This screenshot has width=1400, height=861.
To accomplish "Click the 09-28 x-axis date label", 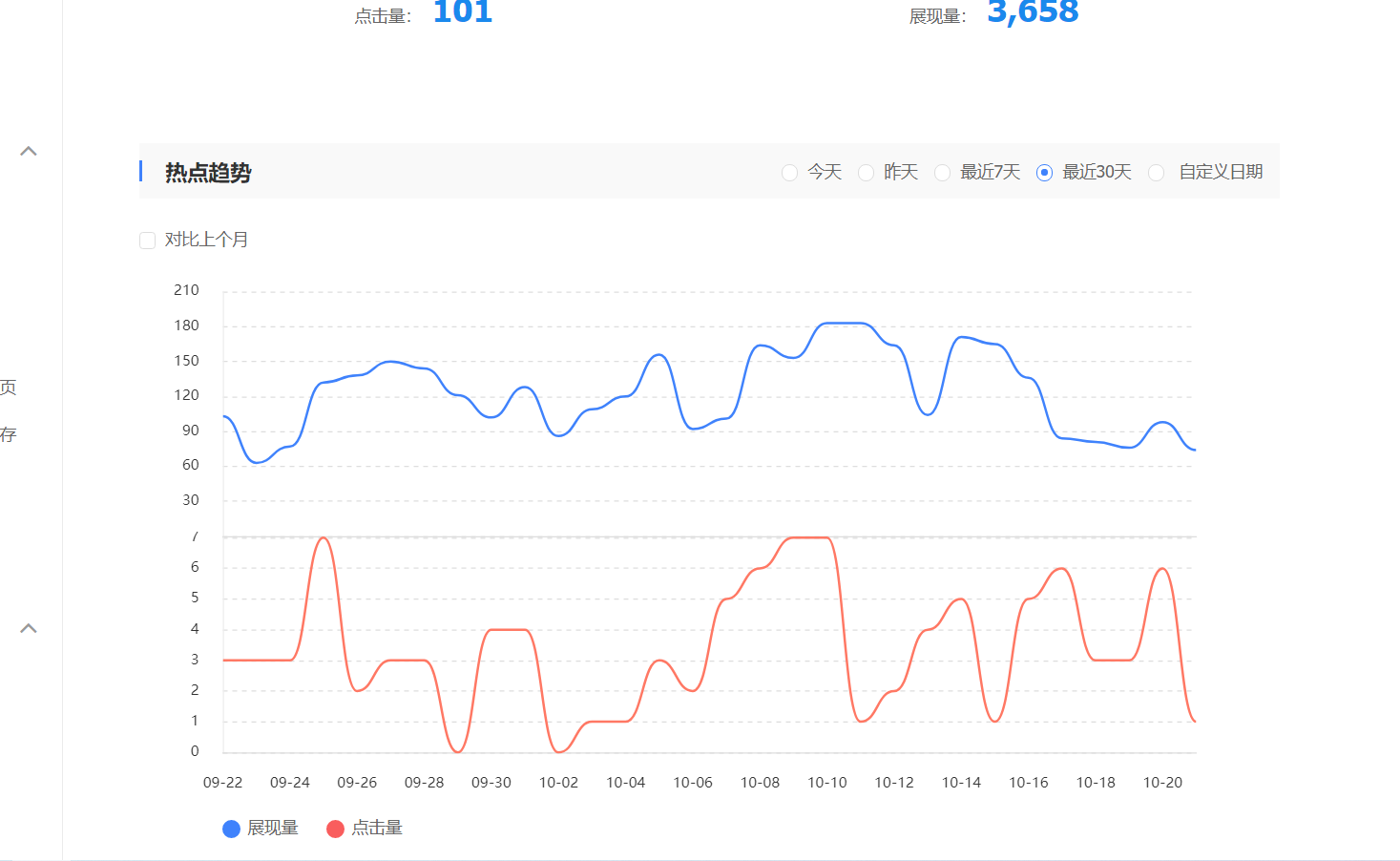I will click(x=425, y=783).
